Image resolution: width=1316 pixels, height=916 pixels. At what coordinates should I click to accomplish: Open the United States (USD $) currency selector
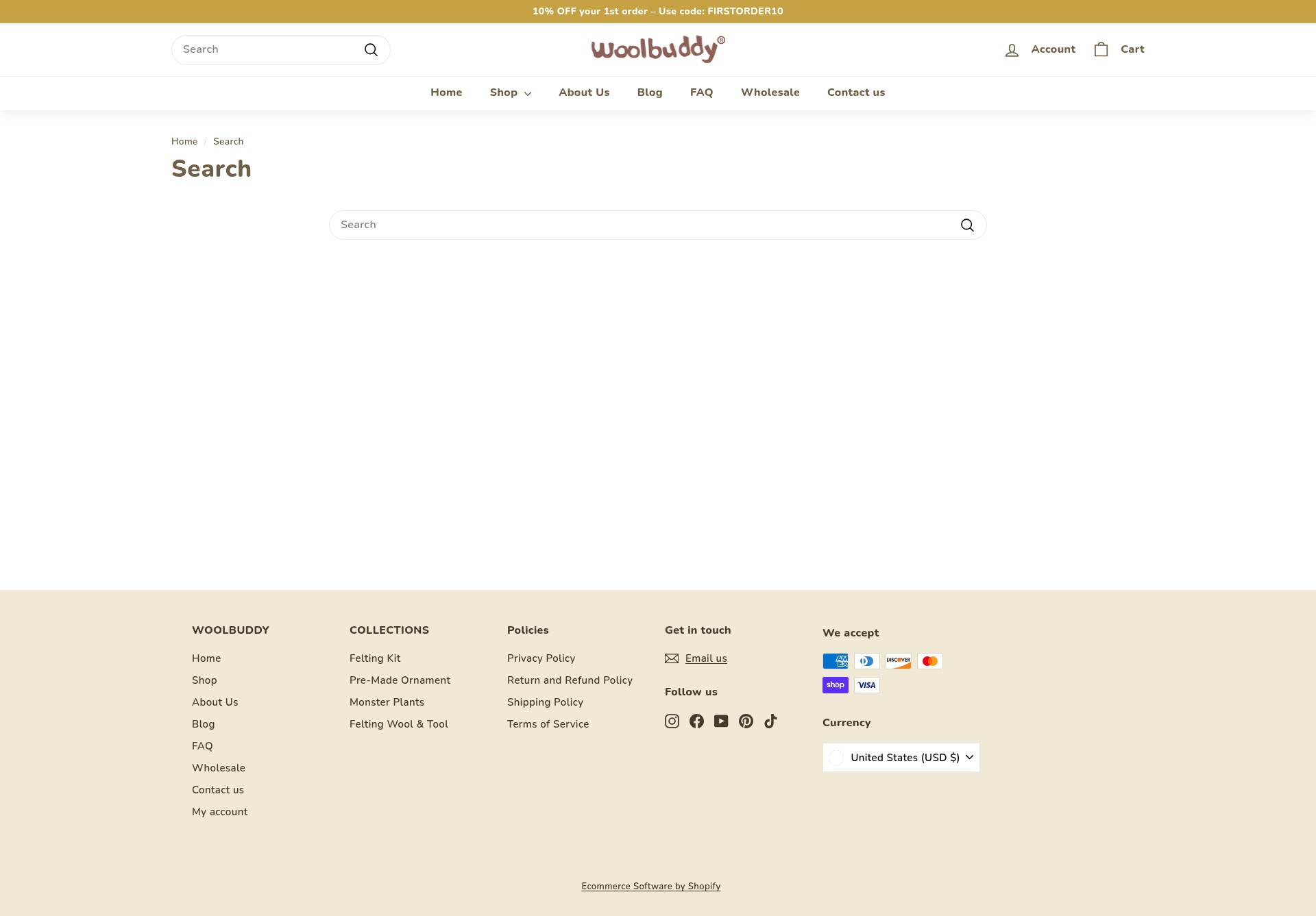(x=901, y=758)
